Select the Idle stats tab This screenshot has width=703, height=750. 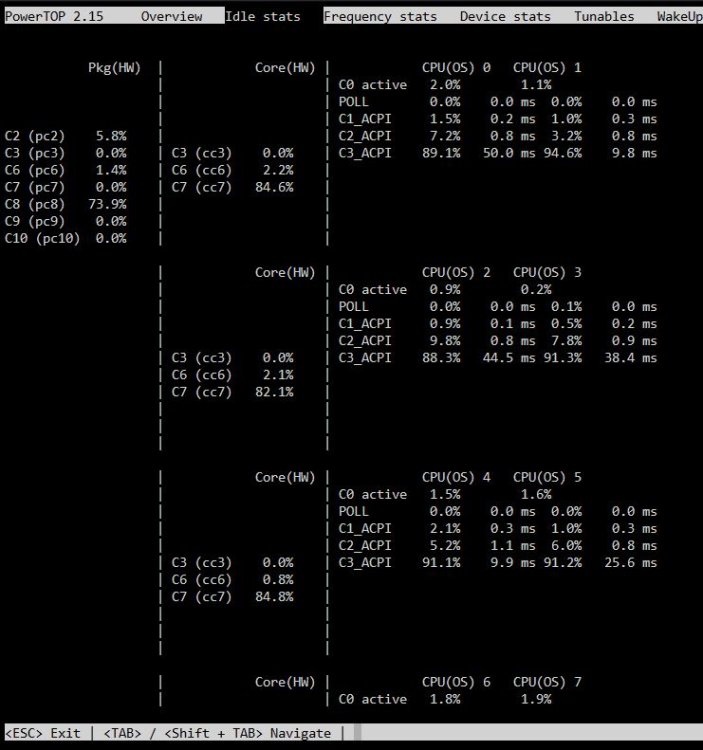coord(263,16)
